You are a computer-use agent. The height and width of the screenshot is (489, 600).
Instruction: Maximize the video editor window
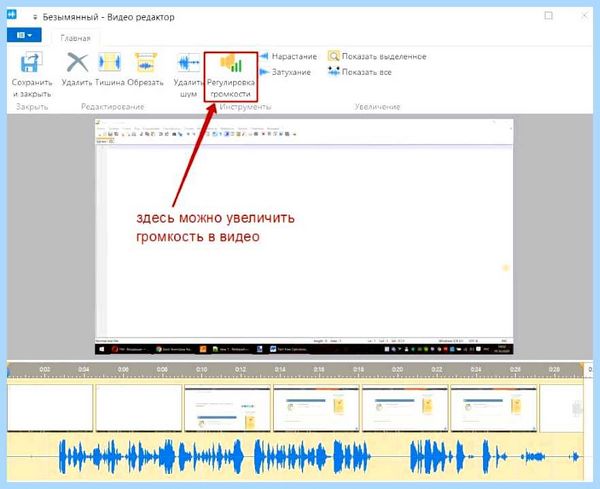[548, 16]
